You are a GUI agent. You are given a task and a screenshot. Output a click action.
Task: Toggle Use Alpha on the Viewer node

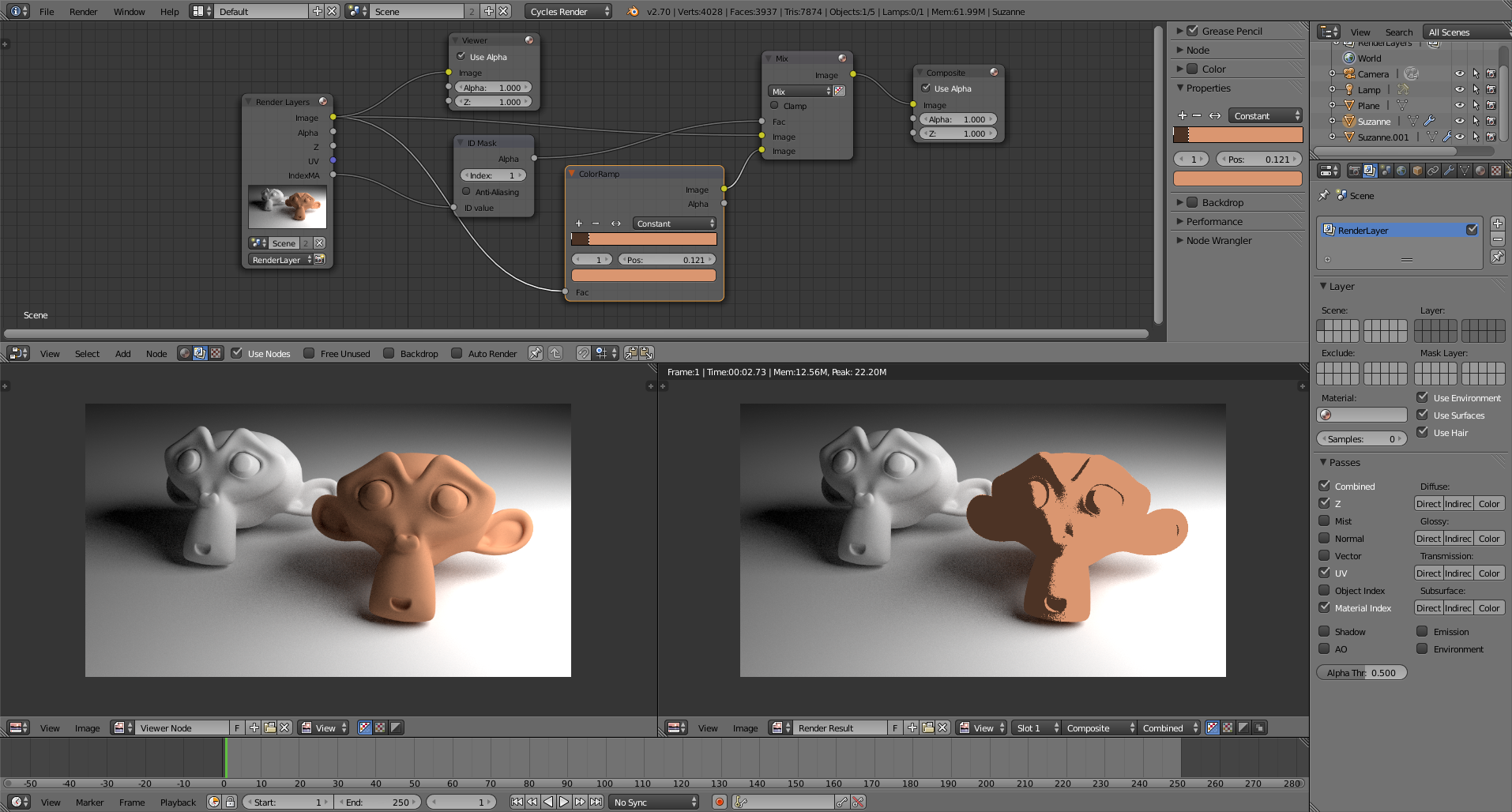pyautogui.click(x=461, y=56)
